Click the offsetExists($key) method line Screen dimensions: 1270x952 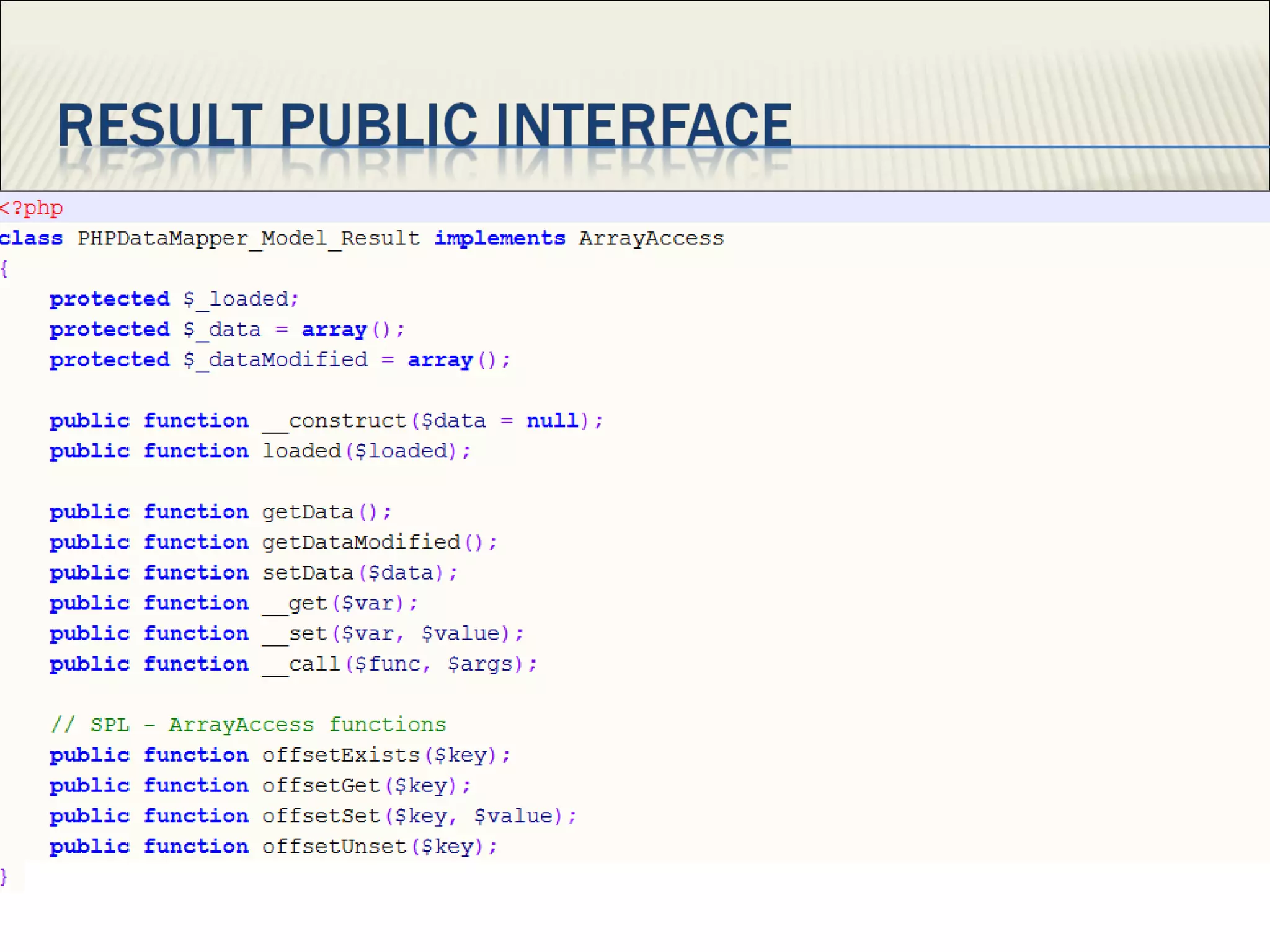(x=280, y=755)
